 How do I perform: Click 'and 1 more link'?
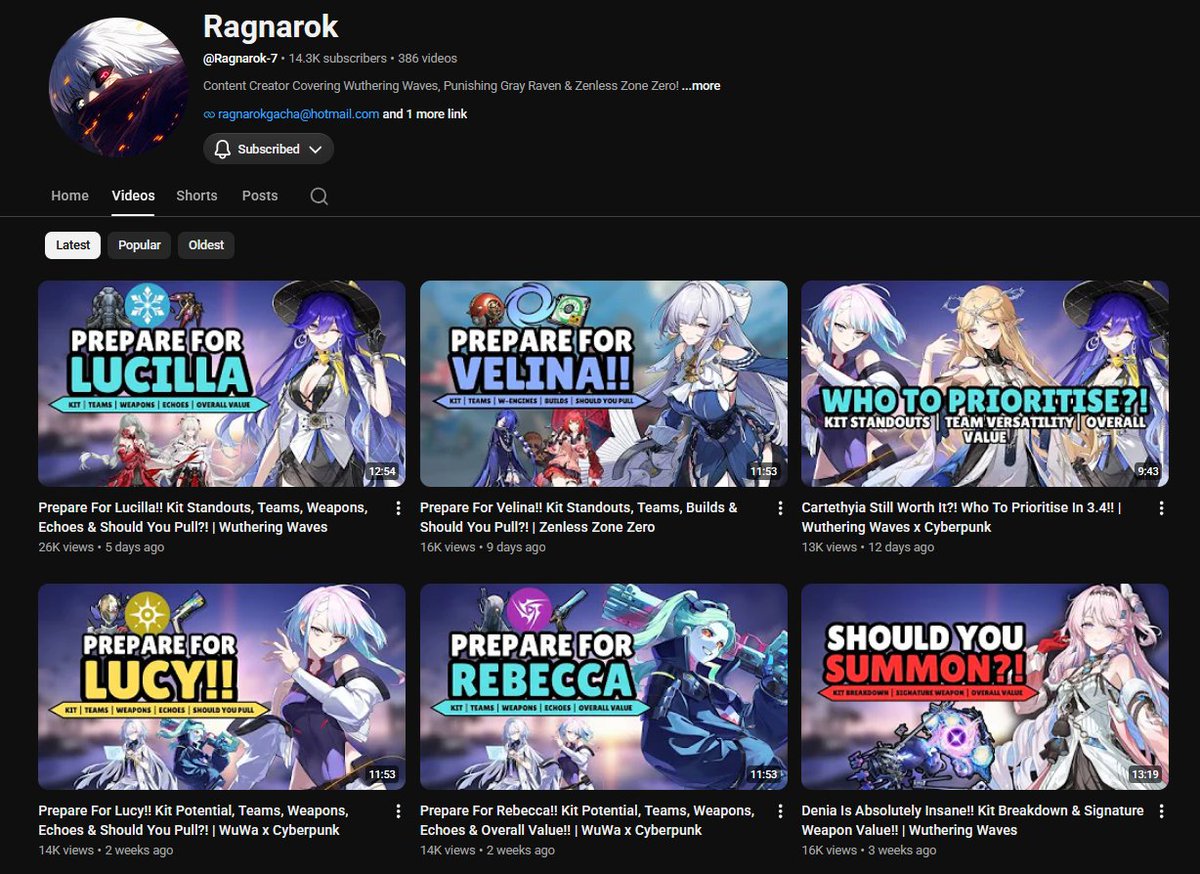click(425, 114)
